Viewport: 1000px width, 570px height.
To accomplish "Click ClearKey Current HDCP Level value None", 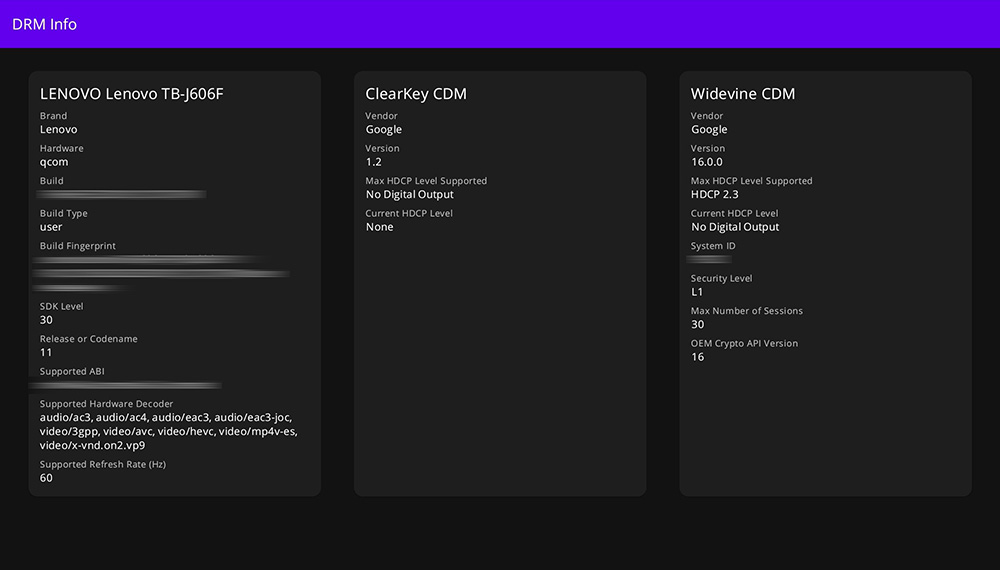I will 379,227.
